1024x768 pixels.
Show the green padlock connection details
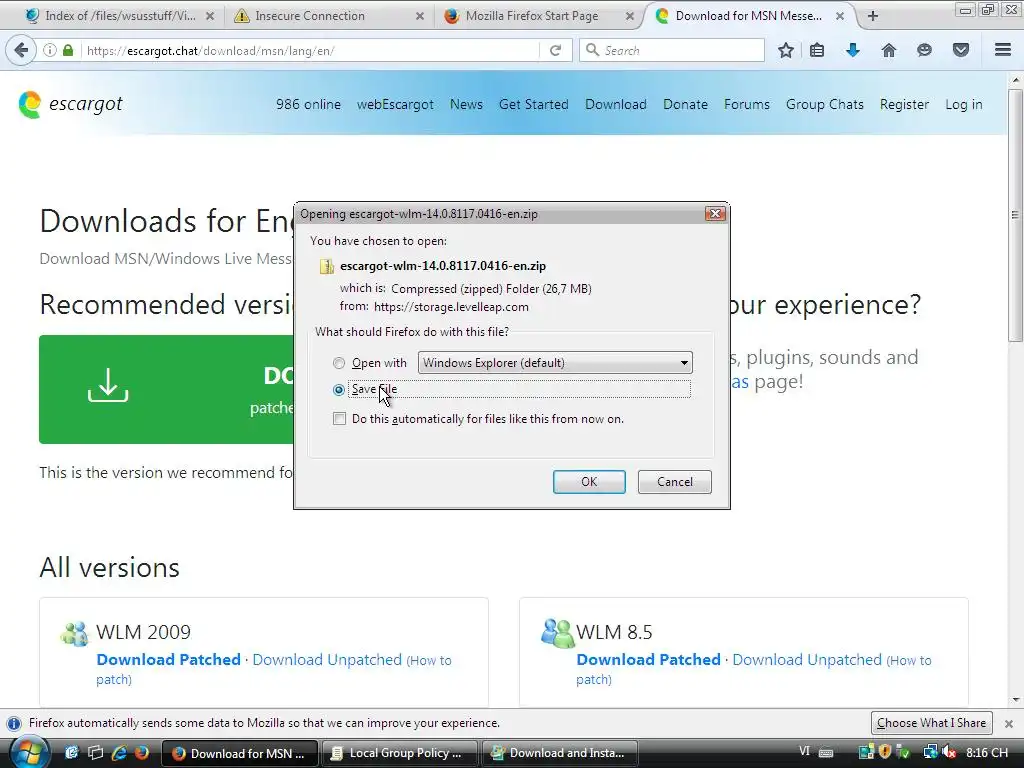(67, 50)
